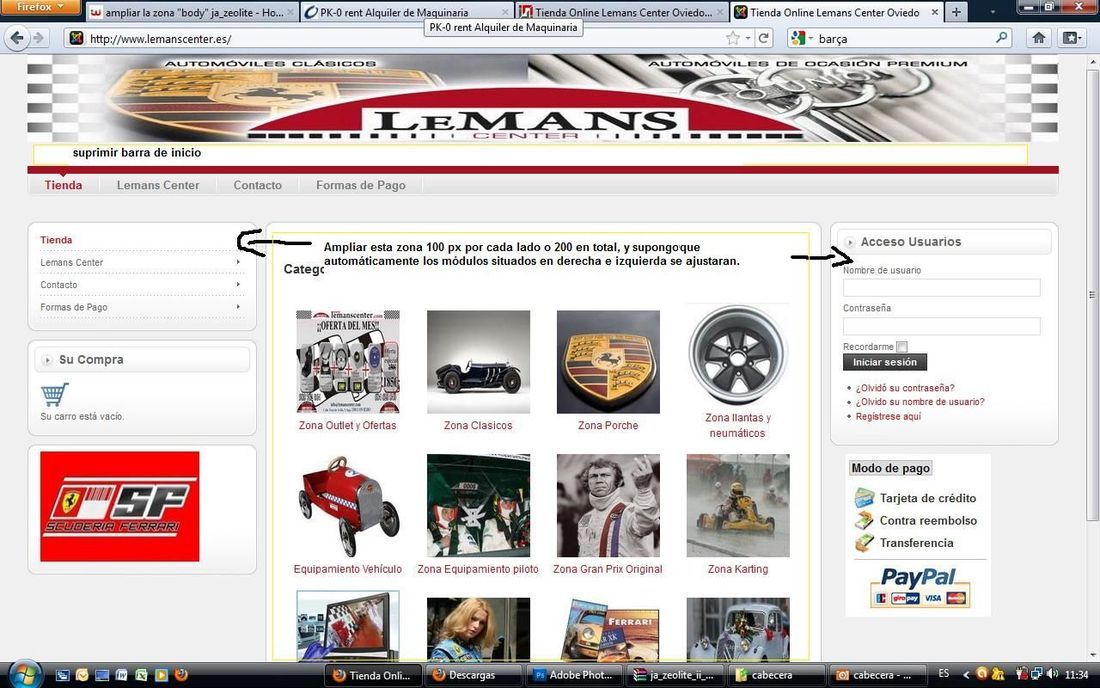Open Formas de Pago in the top menu
Image resolution: width=1100 pixels, height=688 pixels.
tap(361, 185)
